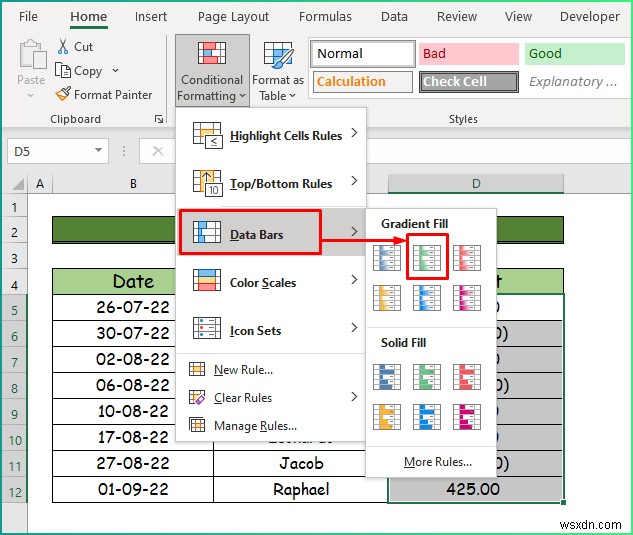This screenshot has width=633, height=535.
Task: Select cell containing 425.00
Action: [x=475, y=489]
